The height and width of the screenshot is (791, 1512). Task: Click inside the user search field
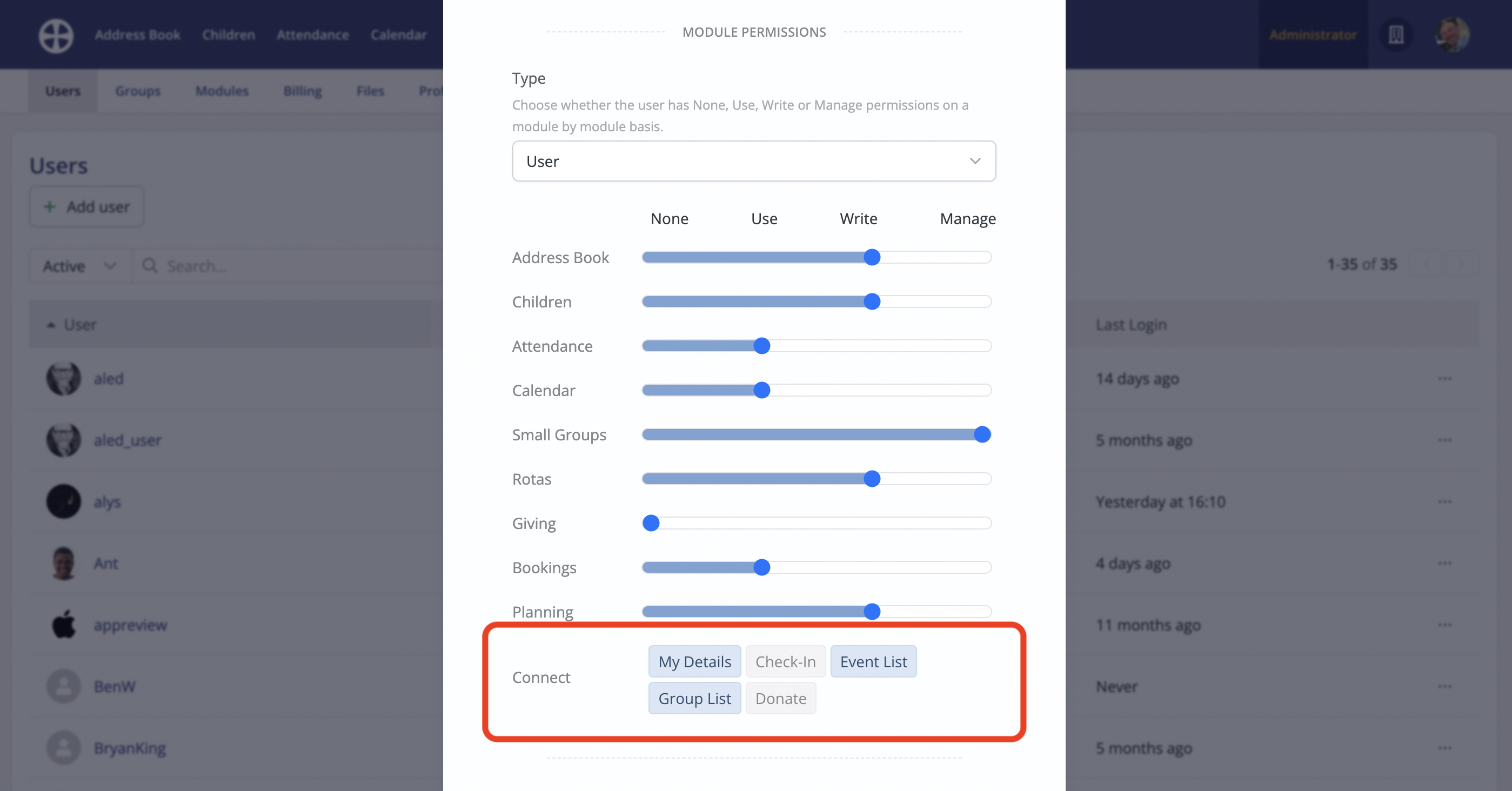[246, 266]
